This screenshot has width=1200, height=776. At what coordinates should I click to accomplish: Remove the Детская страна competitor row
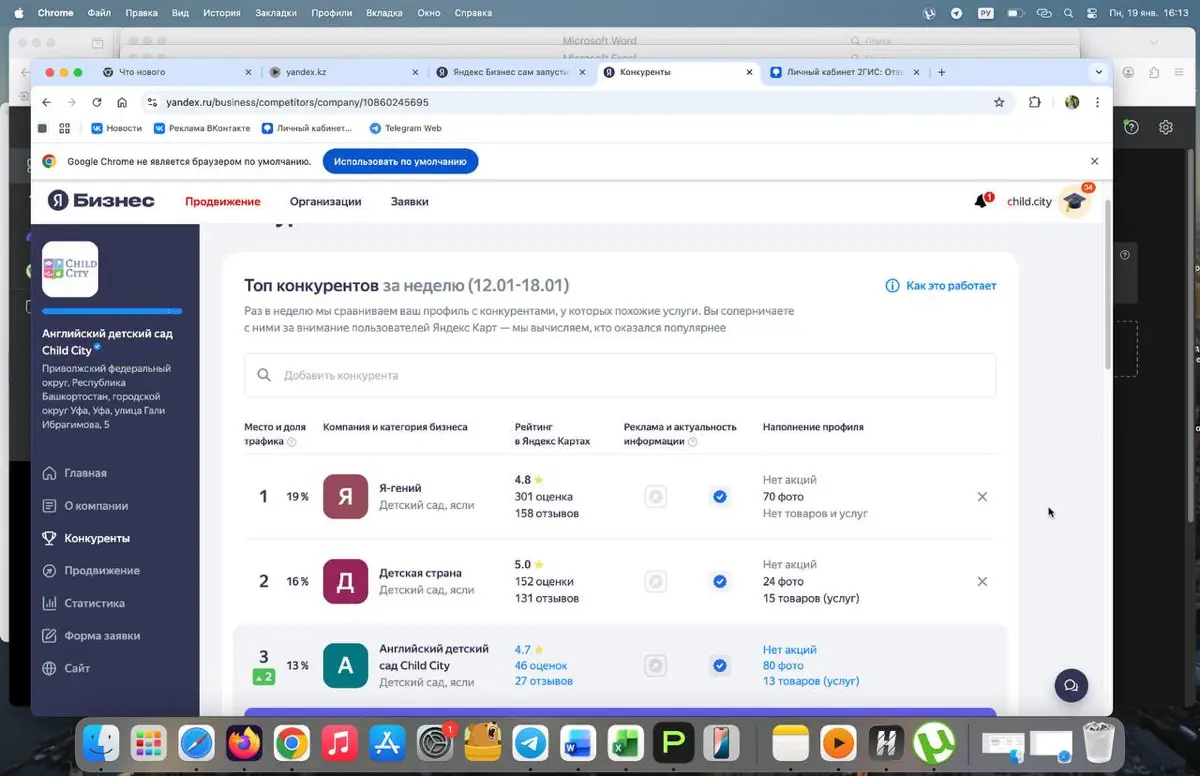click(x=982, y=582)
